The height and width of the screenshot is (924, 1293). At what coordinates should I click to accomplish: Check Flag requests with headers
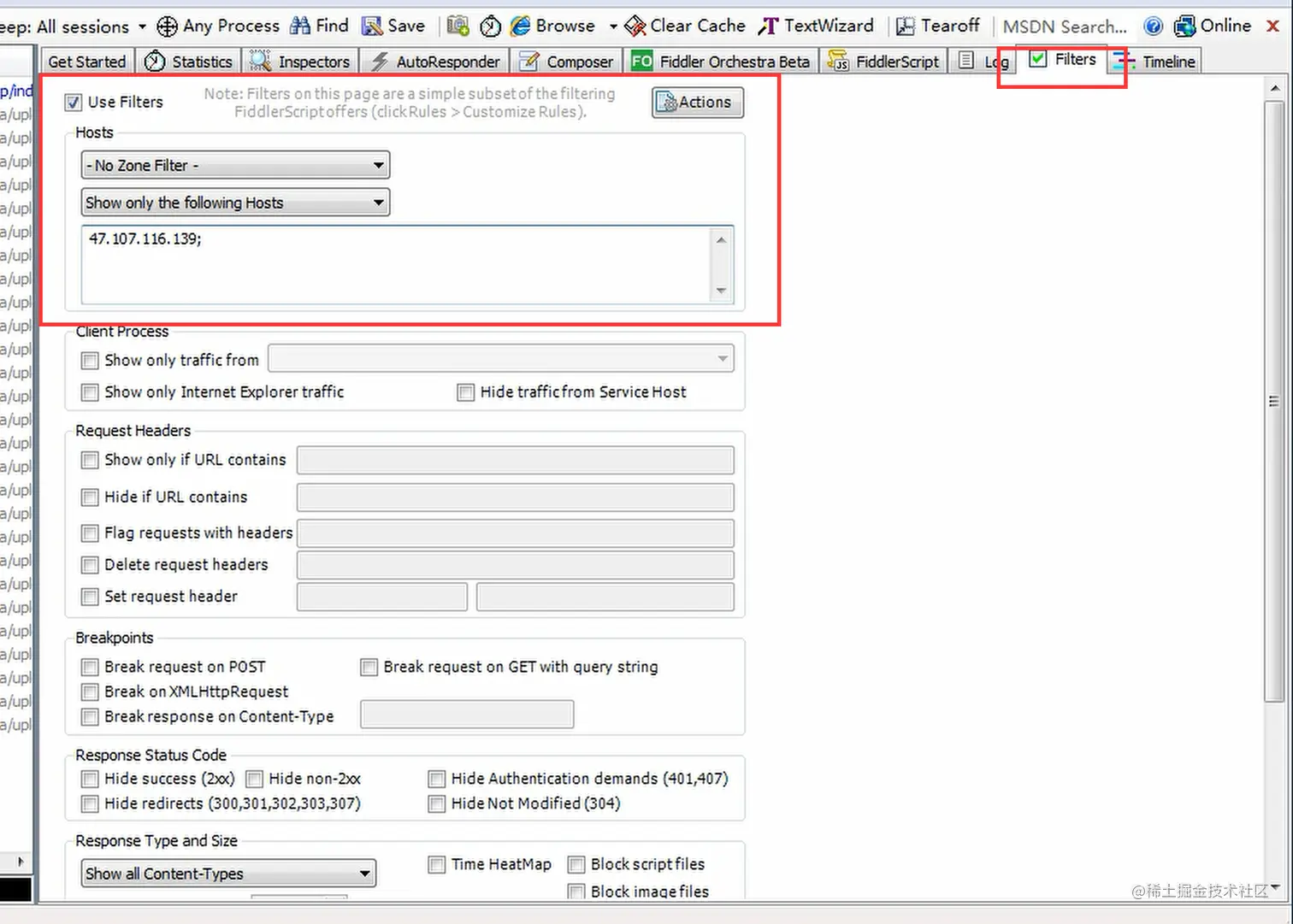click(90, 533)
